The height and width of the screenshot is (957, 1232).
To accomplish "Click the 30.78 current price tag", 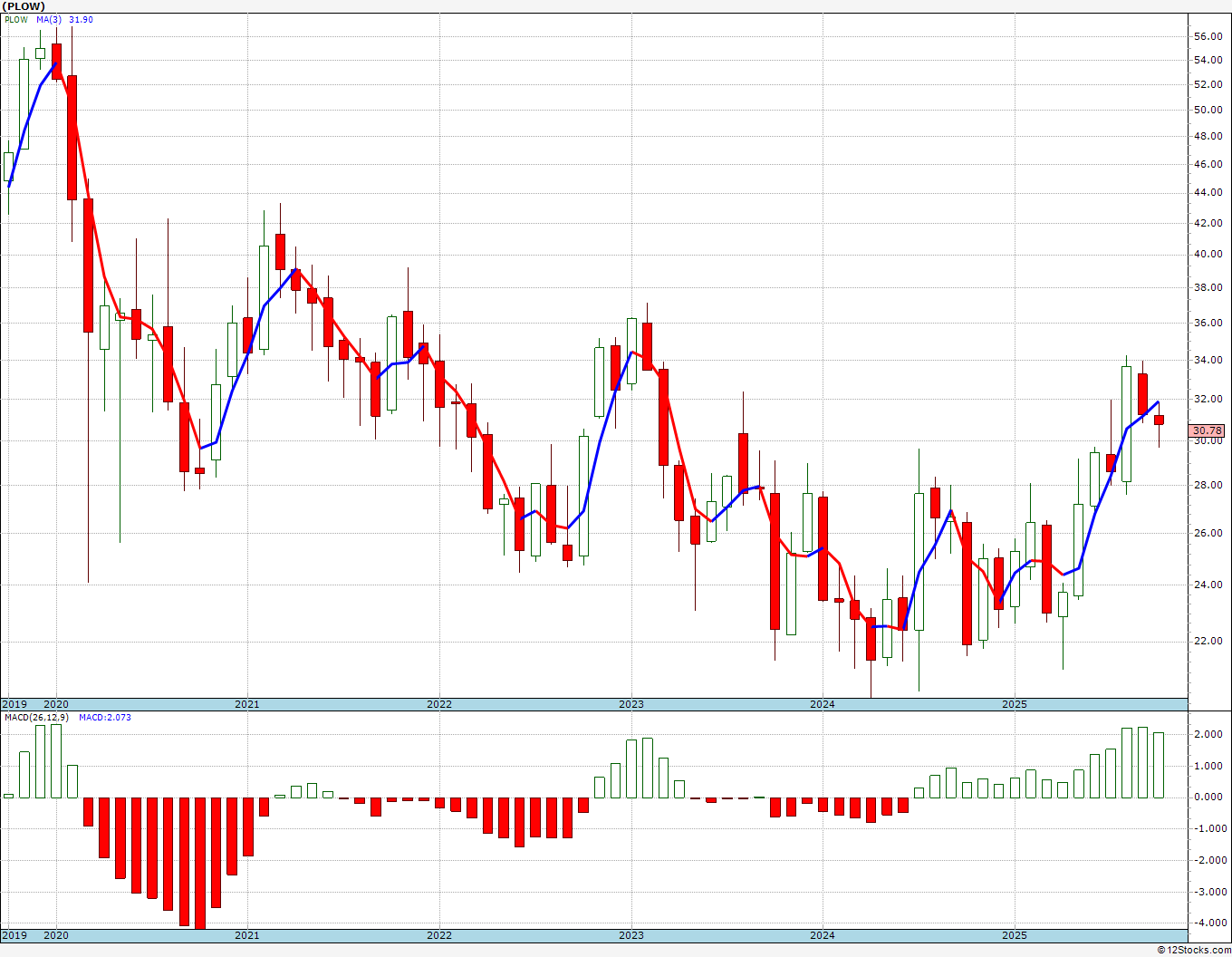I will (1208, 431).
